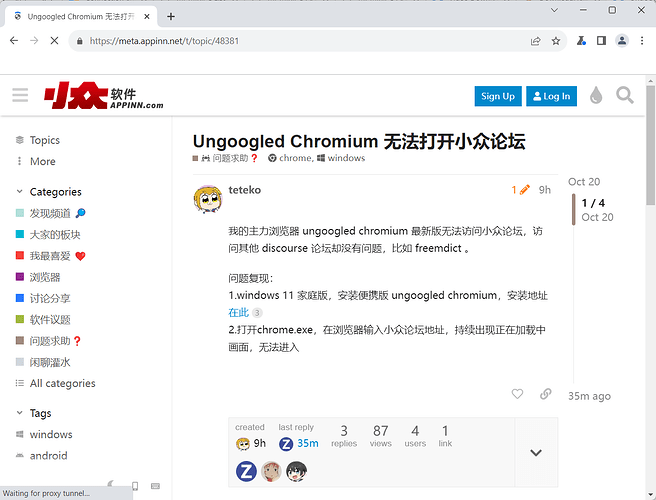Image resolution: width=656 pixels, height=500 pixels.
Task: Click the 9h post timestamp
Action: point(544,190)
